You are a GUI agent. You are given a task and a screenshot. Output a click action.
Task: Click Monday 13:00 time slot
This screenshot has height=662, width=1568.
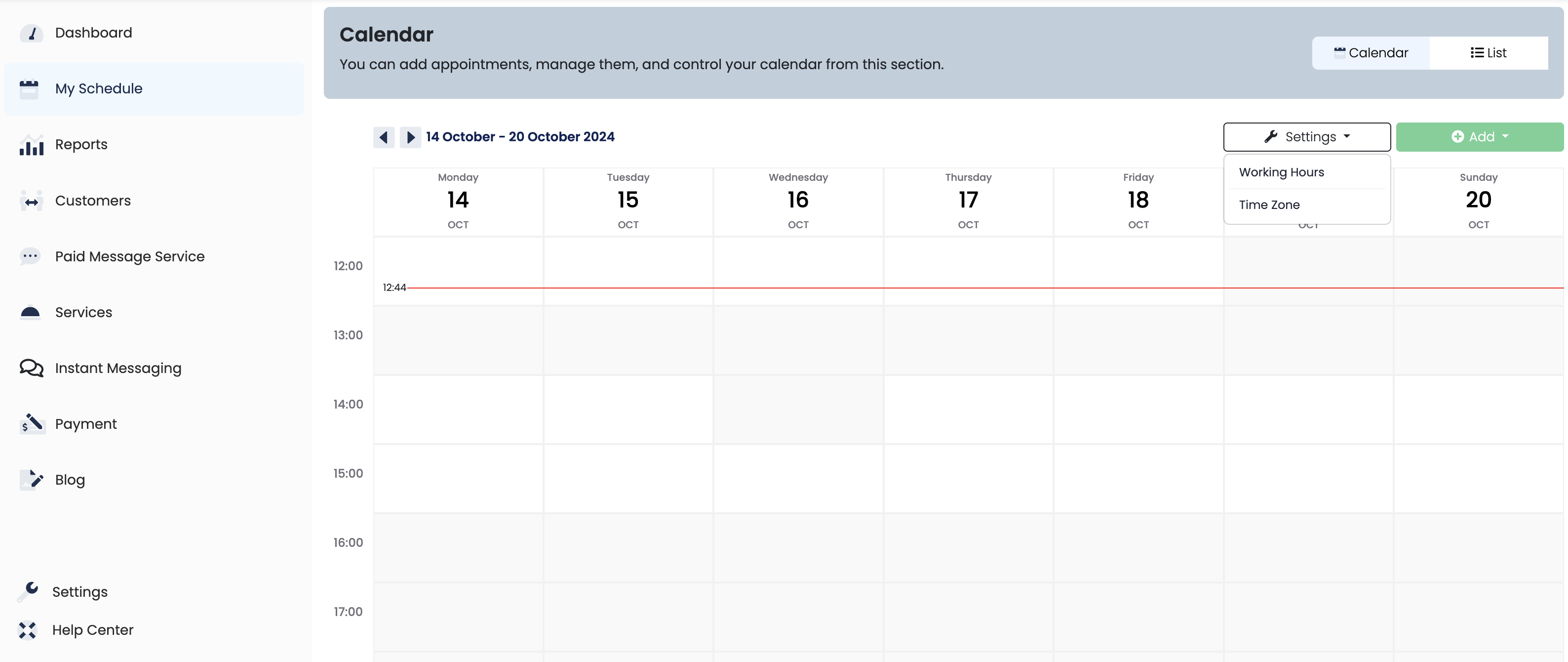click(x=458, y=340)
